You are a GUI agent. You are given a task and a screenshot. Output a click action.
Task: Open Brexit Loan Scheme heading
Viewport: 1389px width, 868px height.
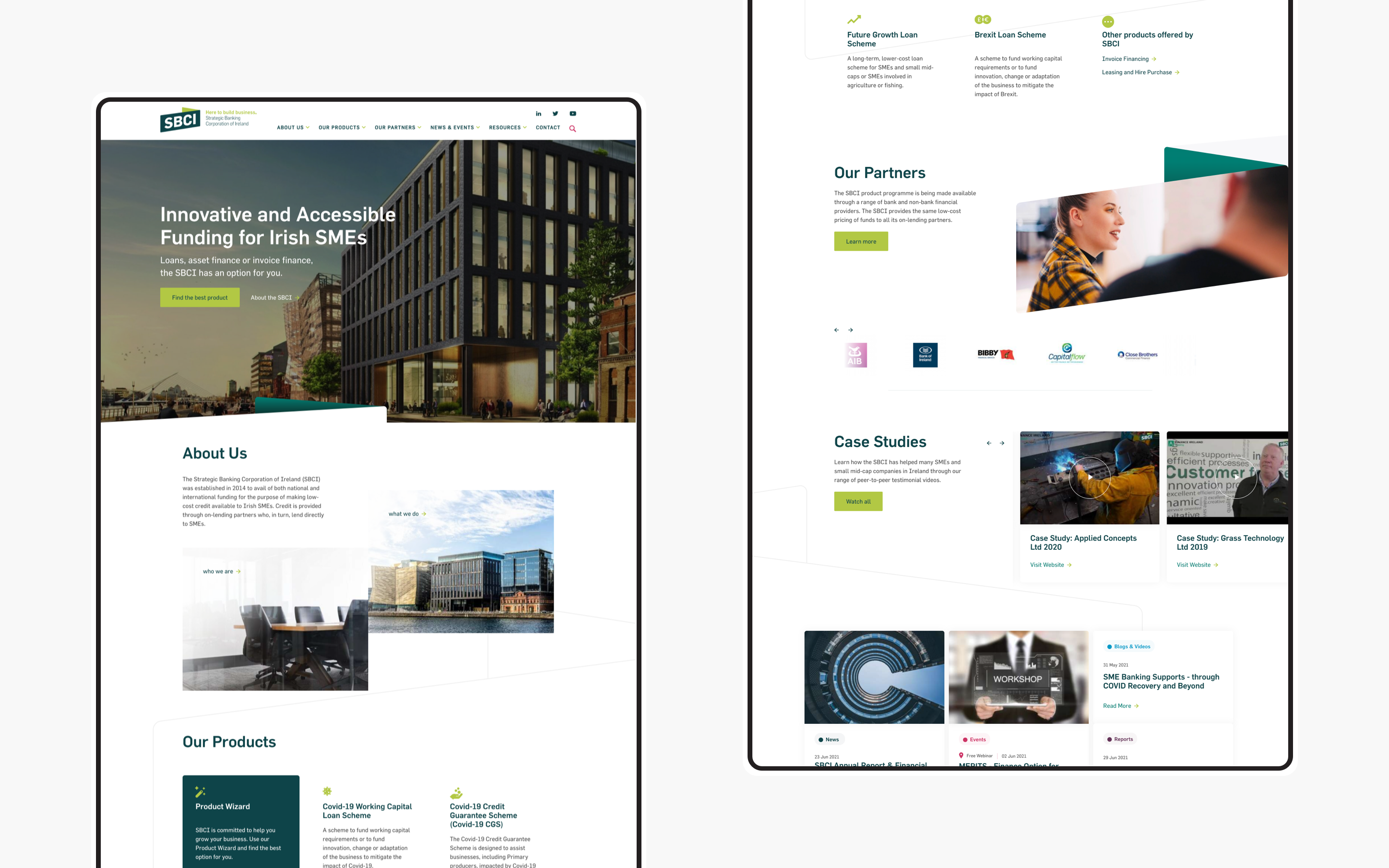tap(1010, 35)
